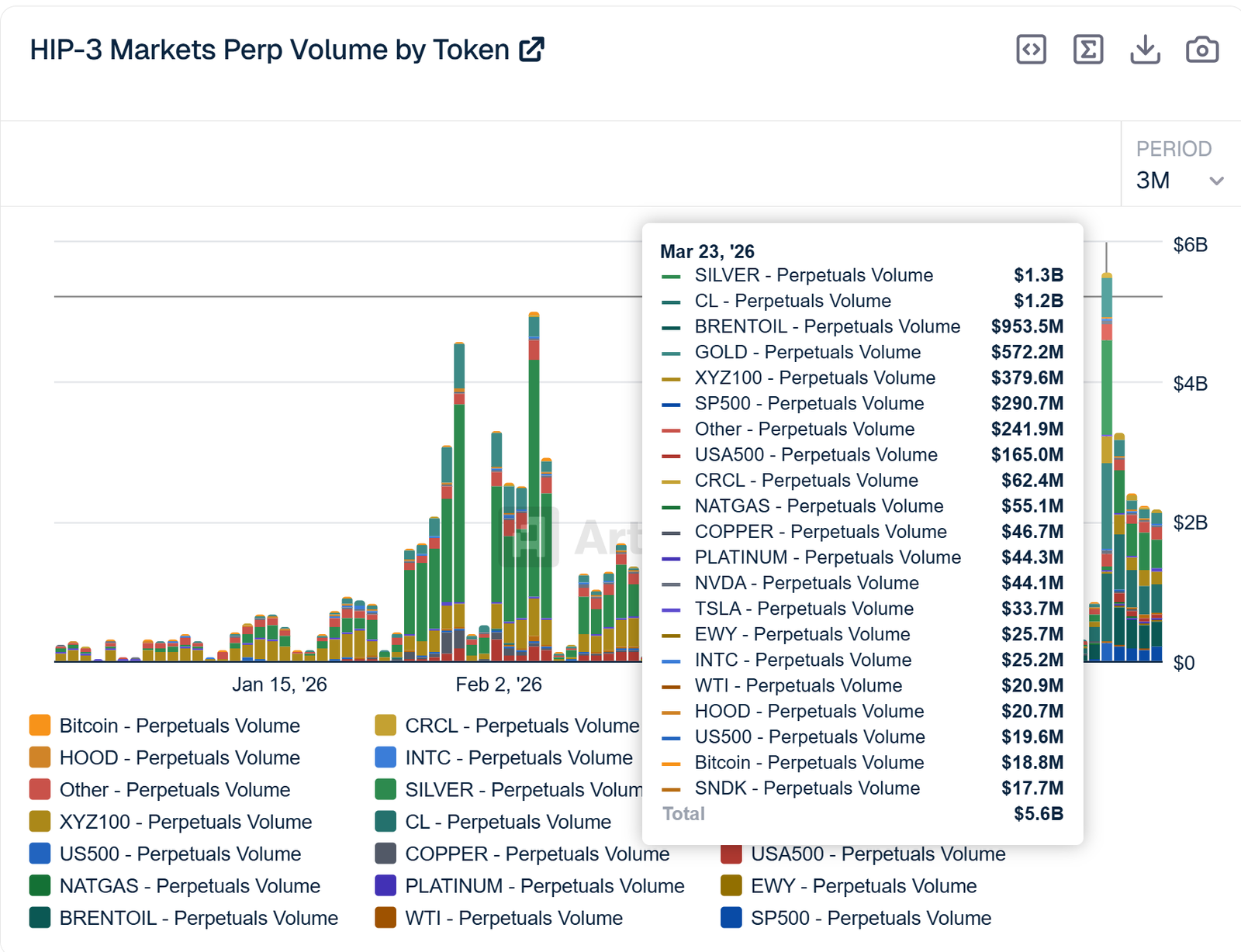Hide the EWY - Perpetuals Volume series
This screenshot has width=1241, height=952.
[862, 885]
